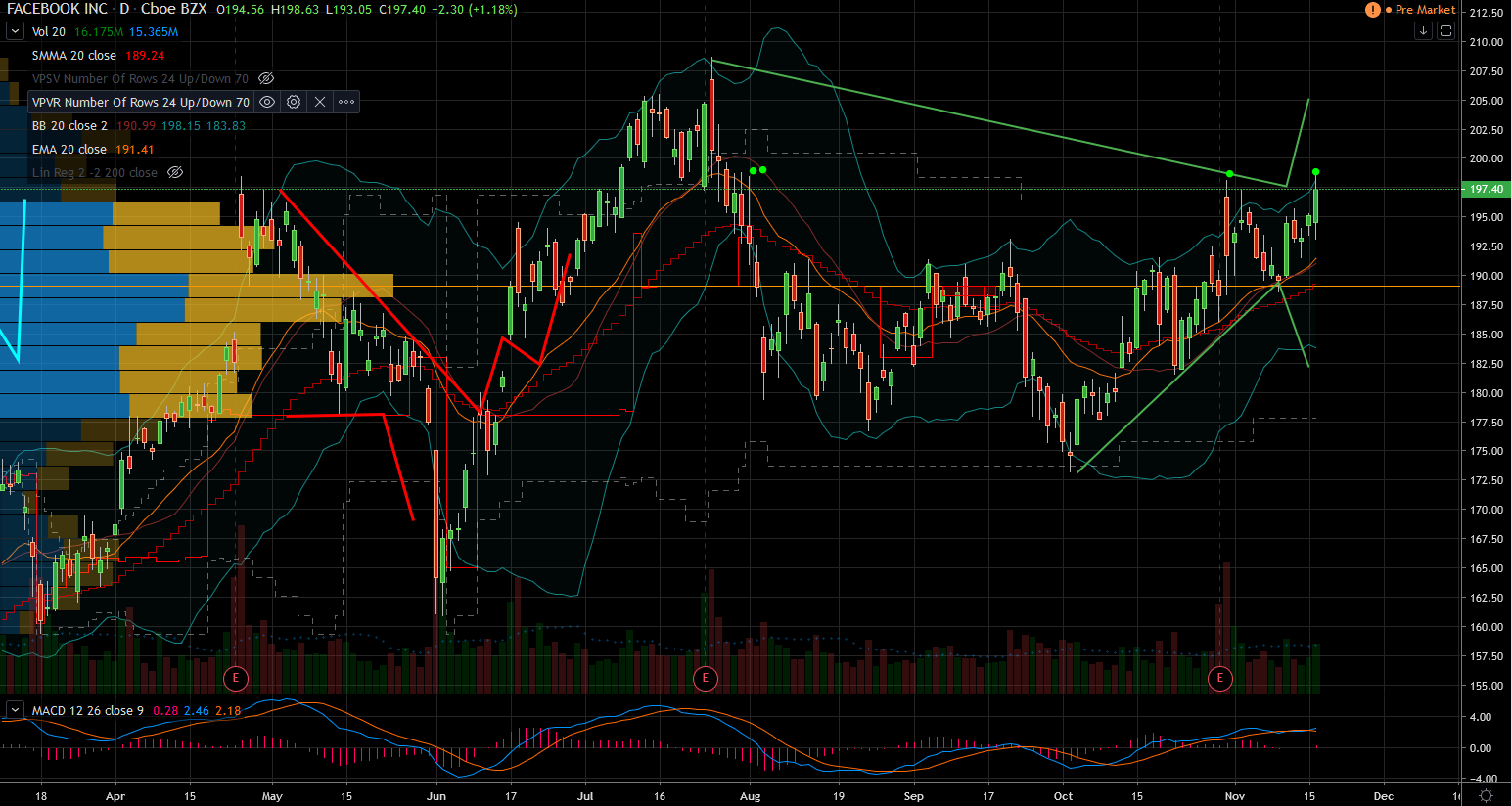Click the green dot at the latest candle

(x=1315, y=172)
